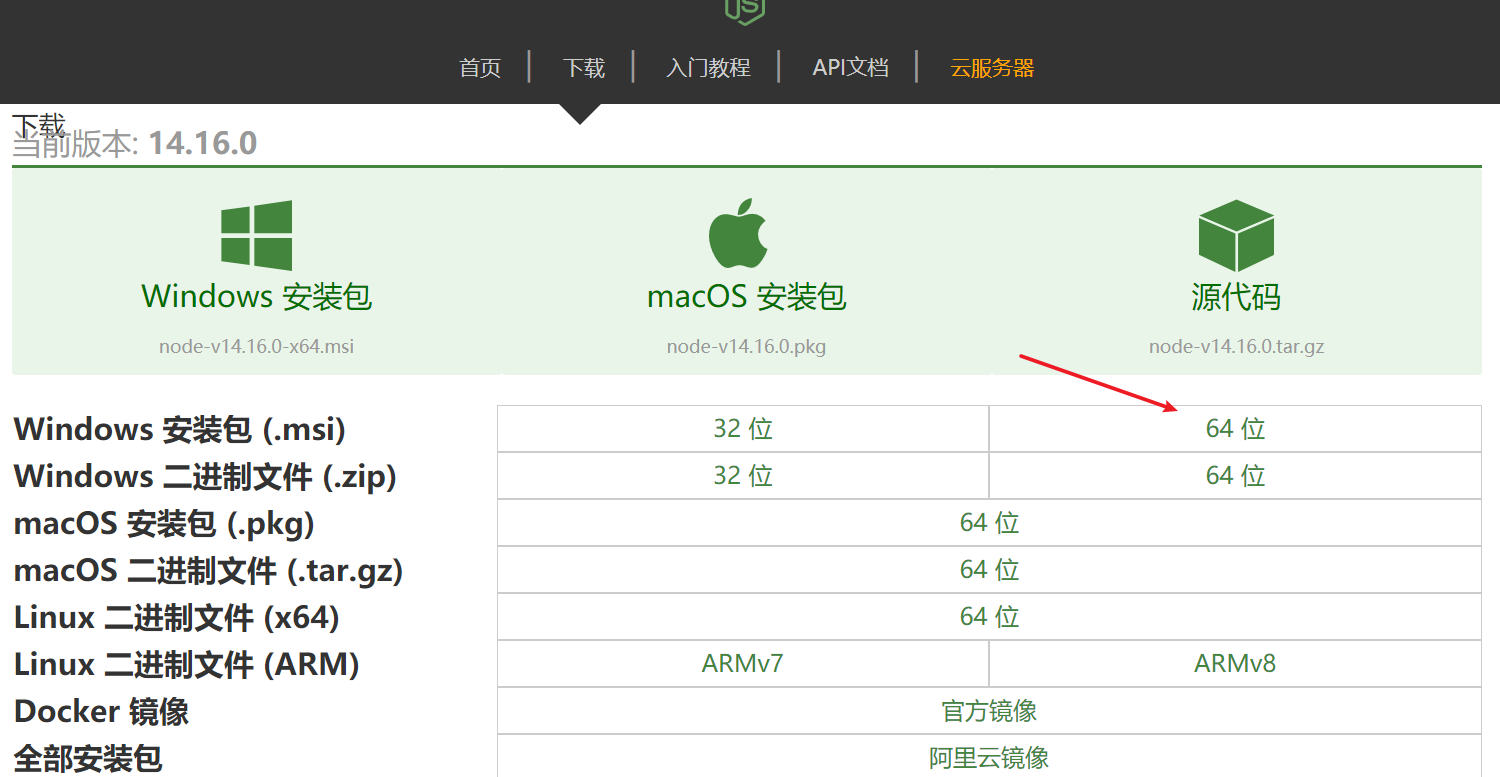Download 64 位 Windows .msi installer
1500x777 pixels.
coord(1235,429)
